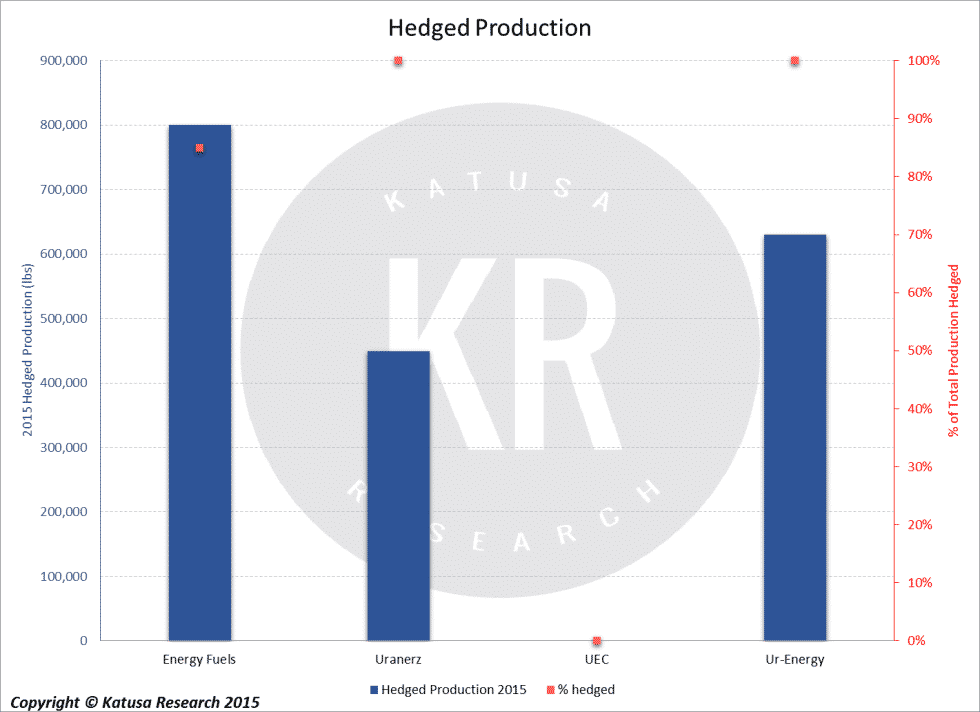Click the Uranerz axis label
This screenshot has height=712, width=980.
click(398, 659)
